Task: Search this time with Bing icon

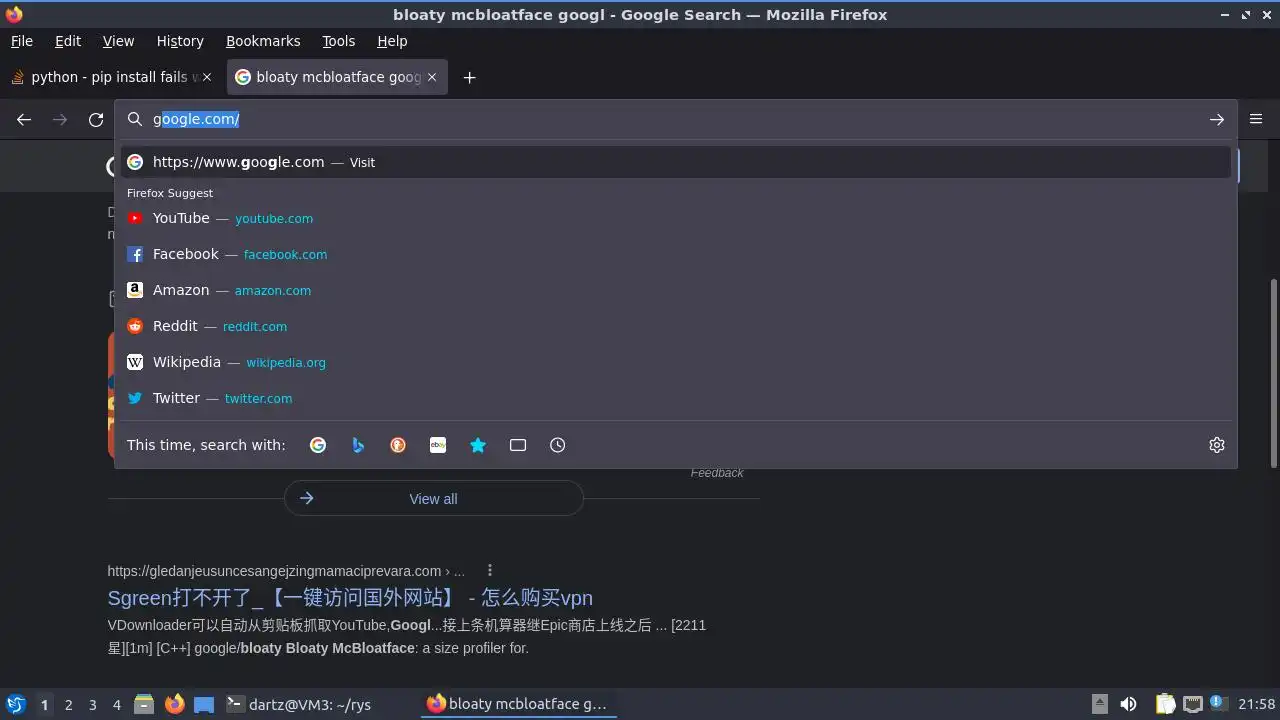Action: point(358,445)
